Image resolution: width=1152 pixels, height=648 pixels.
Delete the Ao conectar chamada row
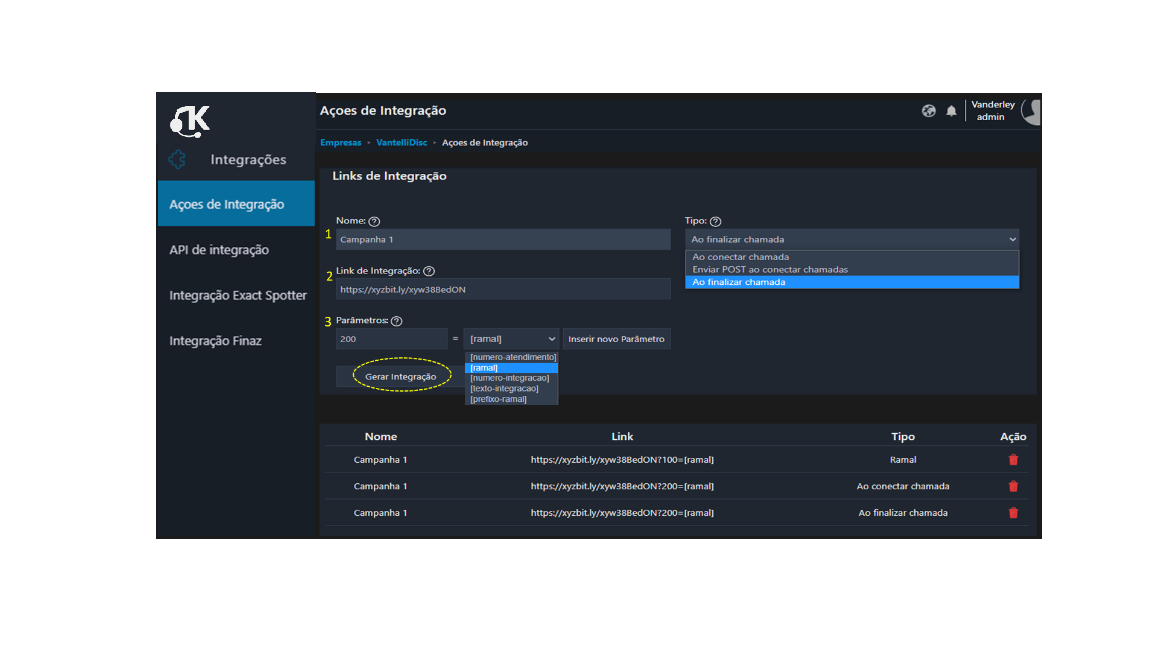pyautogui.click(x=1013, y=486)
